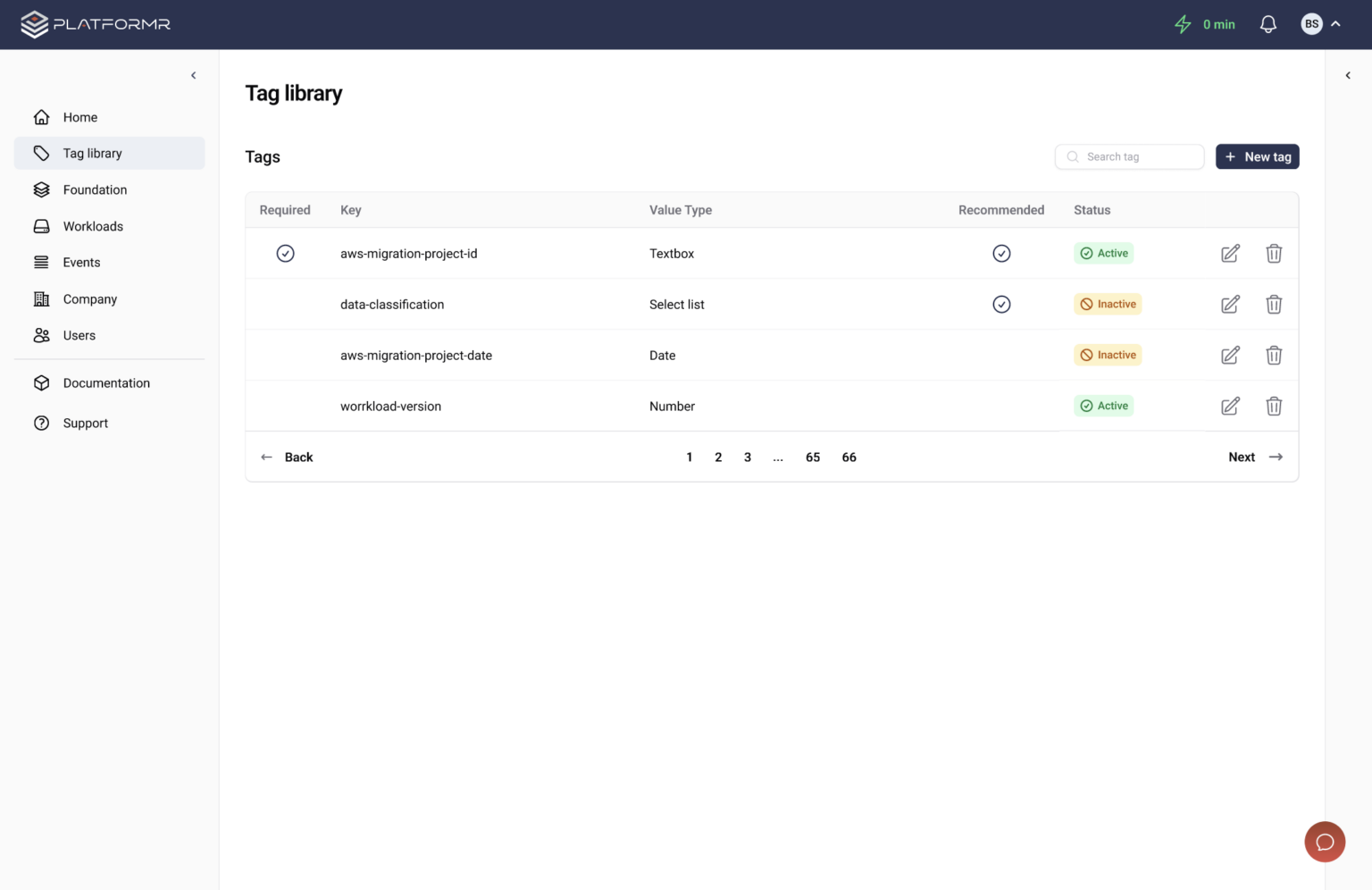Screen dimensions: 1372x890
Task: Toggle Required for aws-migration-project-id
Action: pyautogui.click(x=286, y=253)
